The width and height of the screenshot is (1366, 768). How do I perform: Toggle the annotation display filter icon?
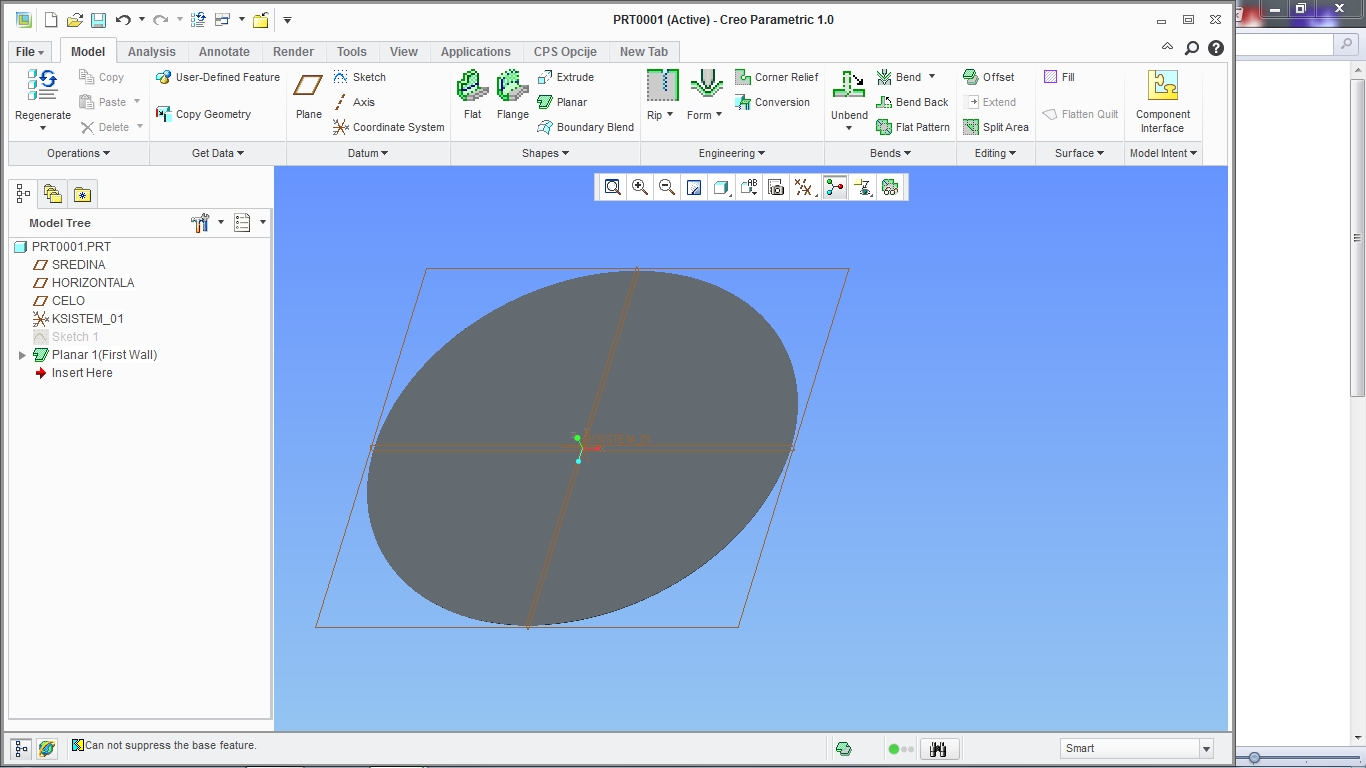[x=863, y=187]
